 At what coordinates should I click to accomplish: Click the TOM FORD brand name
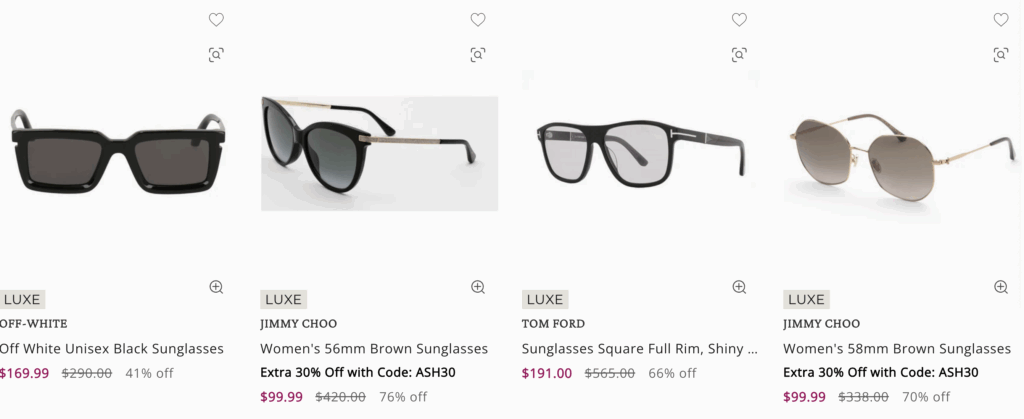(x=553, y=324)
